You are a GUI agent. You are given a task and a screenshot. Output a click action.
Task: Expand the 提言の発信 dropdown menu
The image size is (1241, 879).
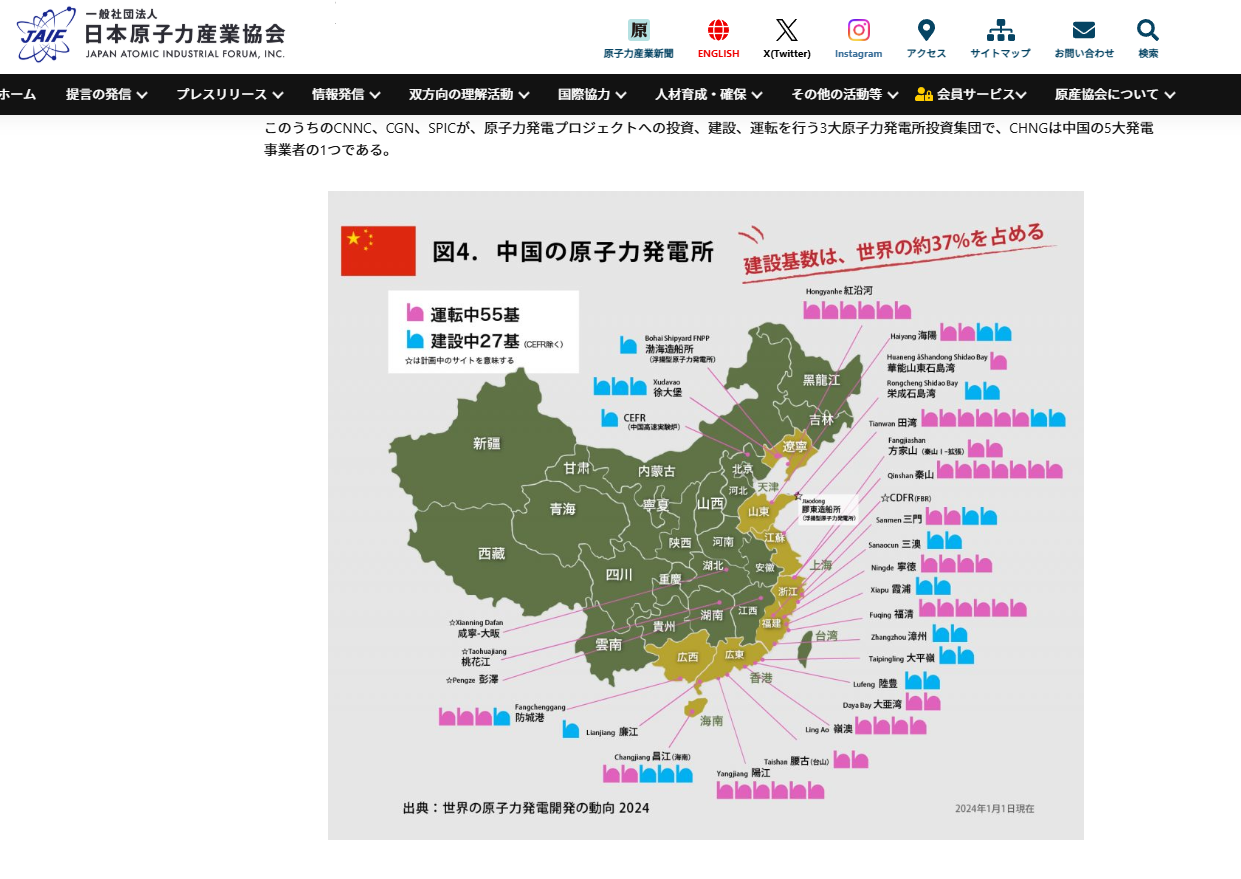tap(107, 95)
